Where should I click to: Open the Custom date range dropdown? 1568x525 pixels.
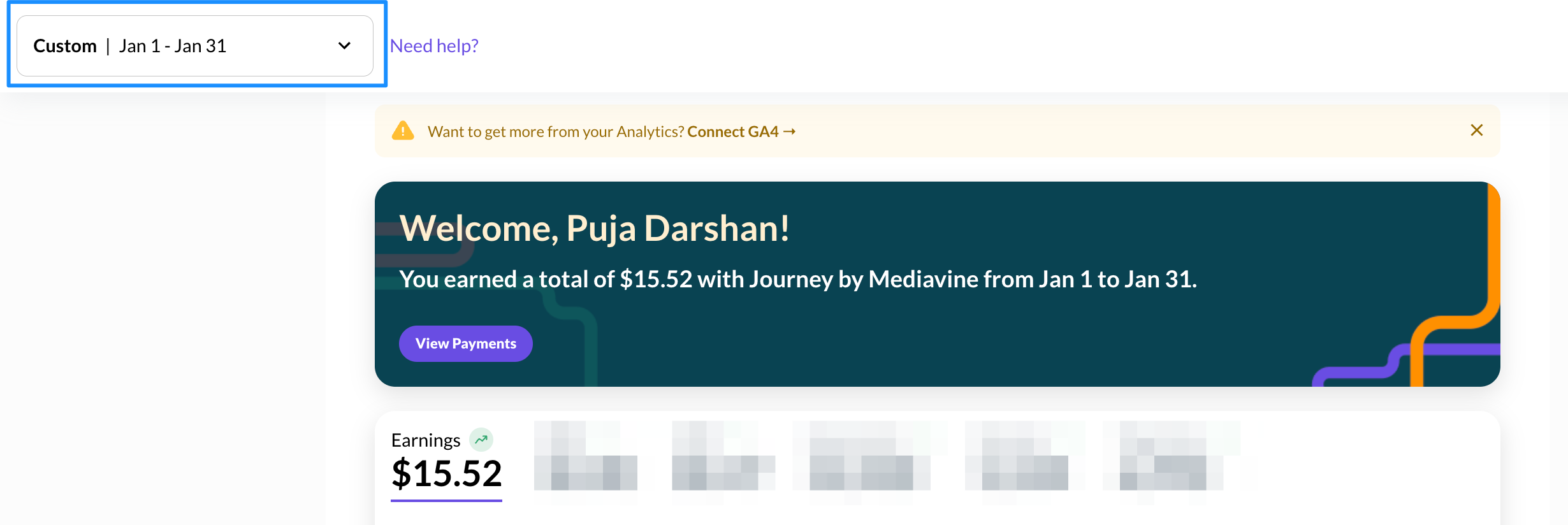(x=194, y=46)
